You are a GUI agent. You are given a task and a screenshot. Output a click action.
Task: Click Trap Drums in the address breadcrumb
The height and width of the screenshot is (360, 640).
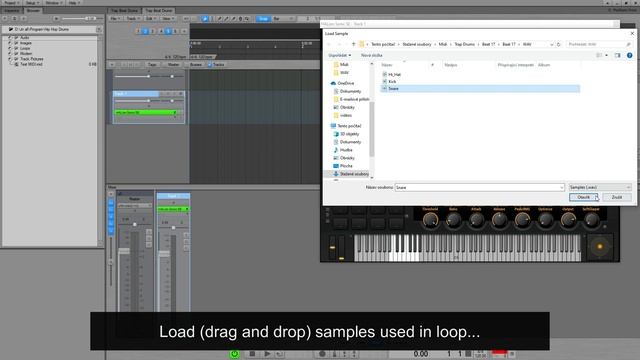click(x=464, y=44)
